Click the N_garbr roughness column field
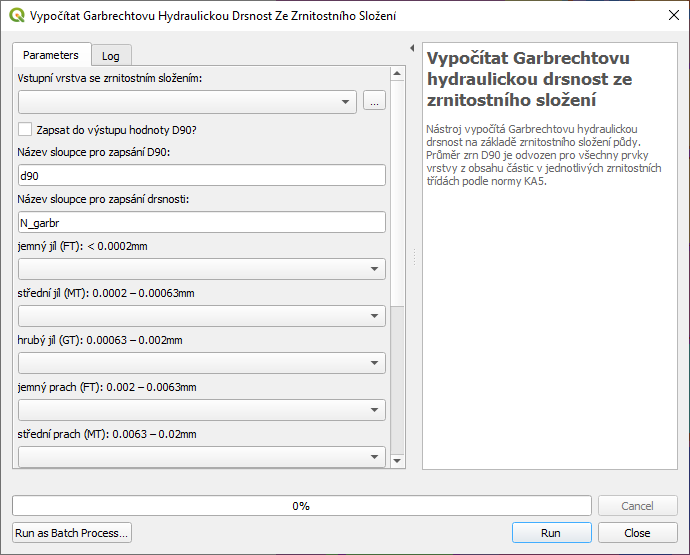The width and height of the screenshot is (690, 555). [202, 222]
